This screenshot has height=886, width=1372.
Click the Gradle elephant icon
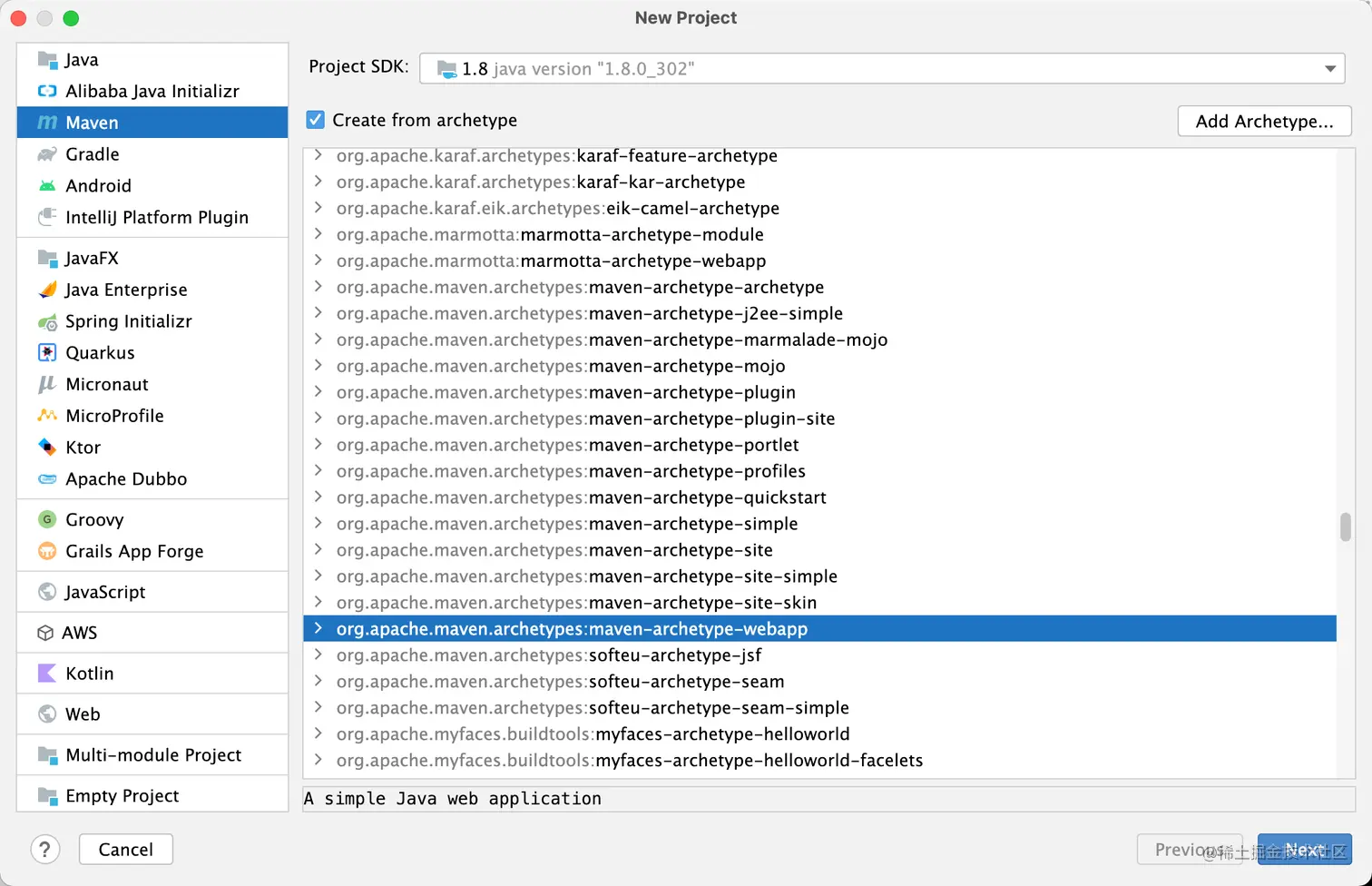tap(47, 154)
